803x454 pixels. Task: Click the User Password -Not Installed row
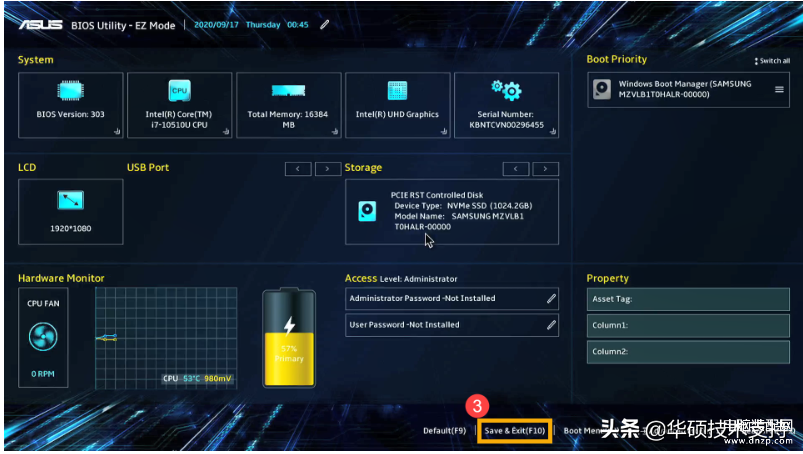(x=452, y=326)
